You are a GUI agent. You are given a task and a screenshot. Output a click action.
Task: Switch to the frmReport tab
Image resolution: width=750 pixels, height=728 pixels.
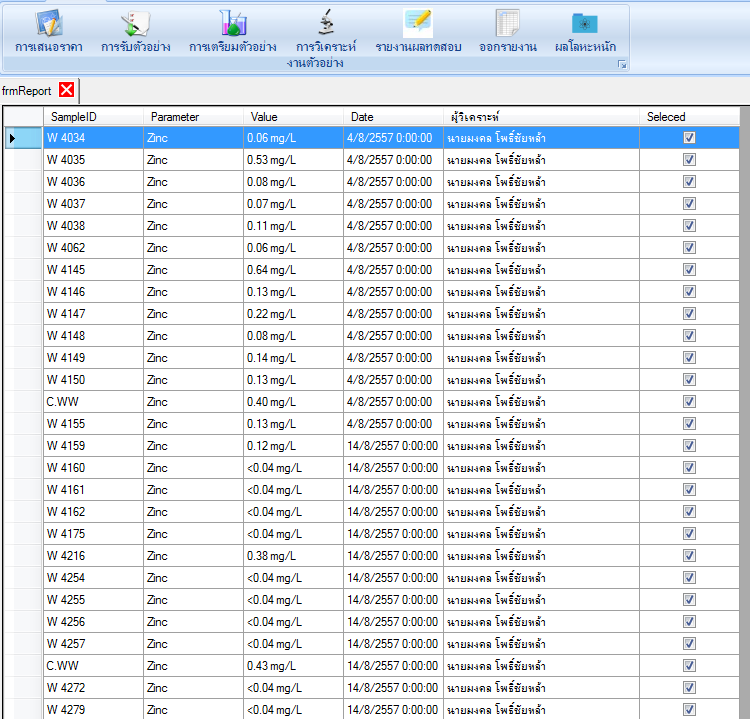[x=27, y=90]
